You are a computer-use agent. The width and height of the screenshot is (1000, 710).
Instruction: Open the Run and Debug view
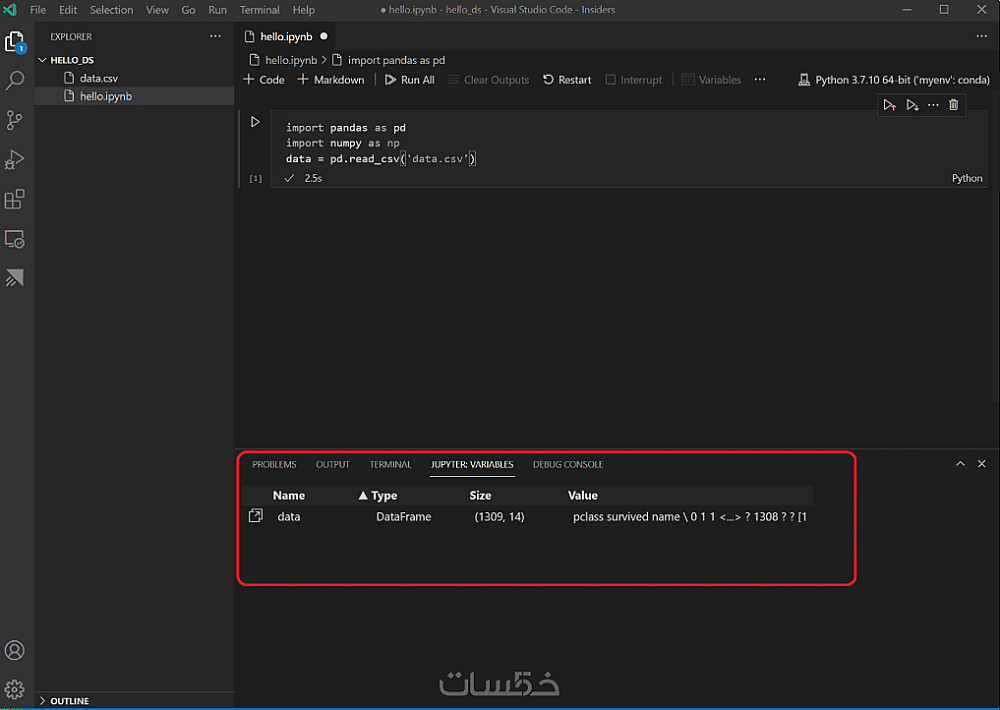[14, 159]
